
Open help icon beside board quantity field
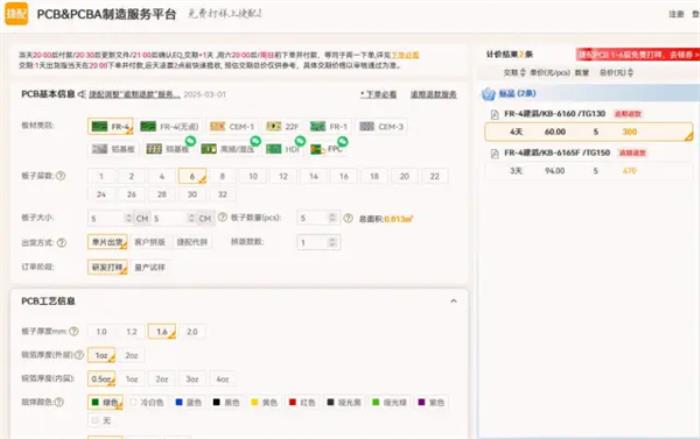coord(348,218)
